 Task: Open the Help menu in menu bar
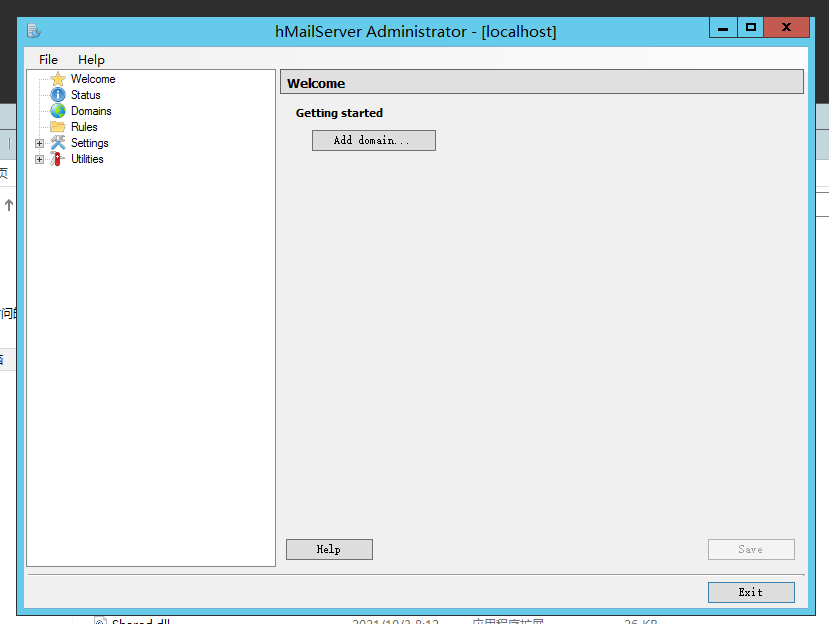pos(91,60)
